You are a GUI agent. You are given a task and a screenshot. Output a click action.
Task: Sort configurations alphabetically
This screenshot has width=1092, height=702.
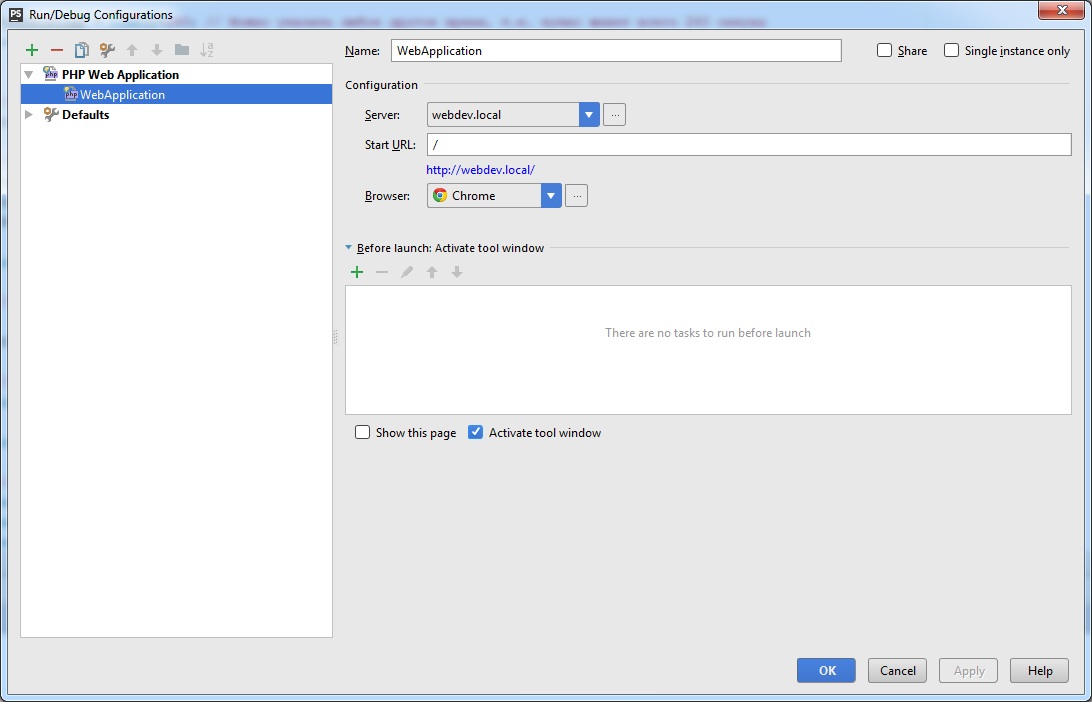click(x=207, y=50)
